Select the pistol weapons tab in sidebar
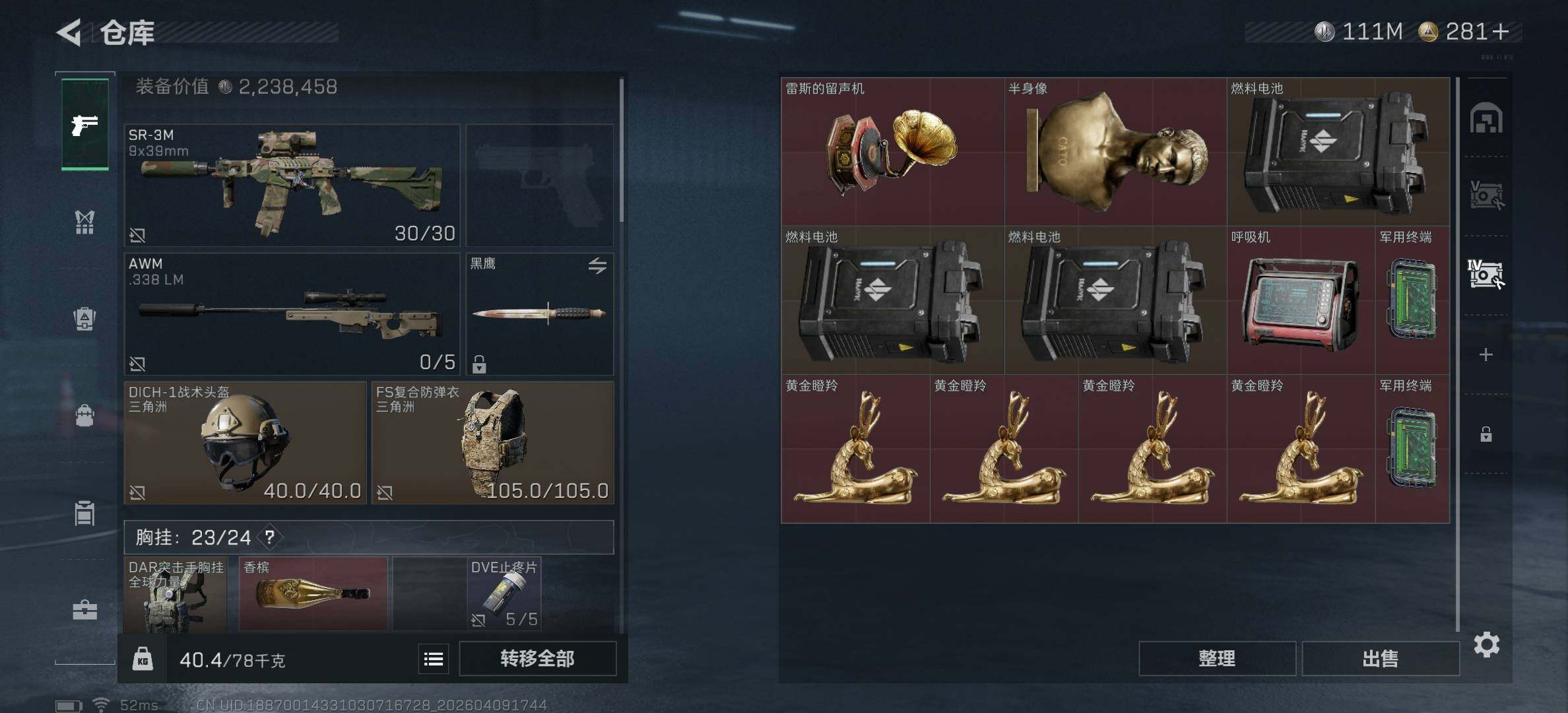Image resolution: width=1568 pixels, height=713 pixels. (x=85, y=124)
